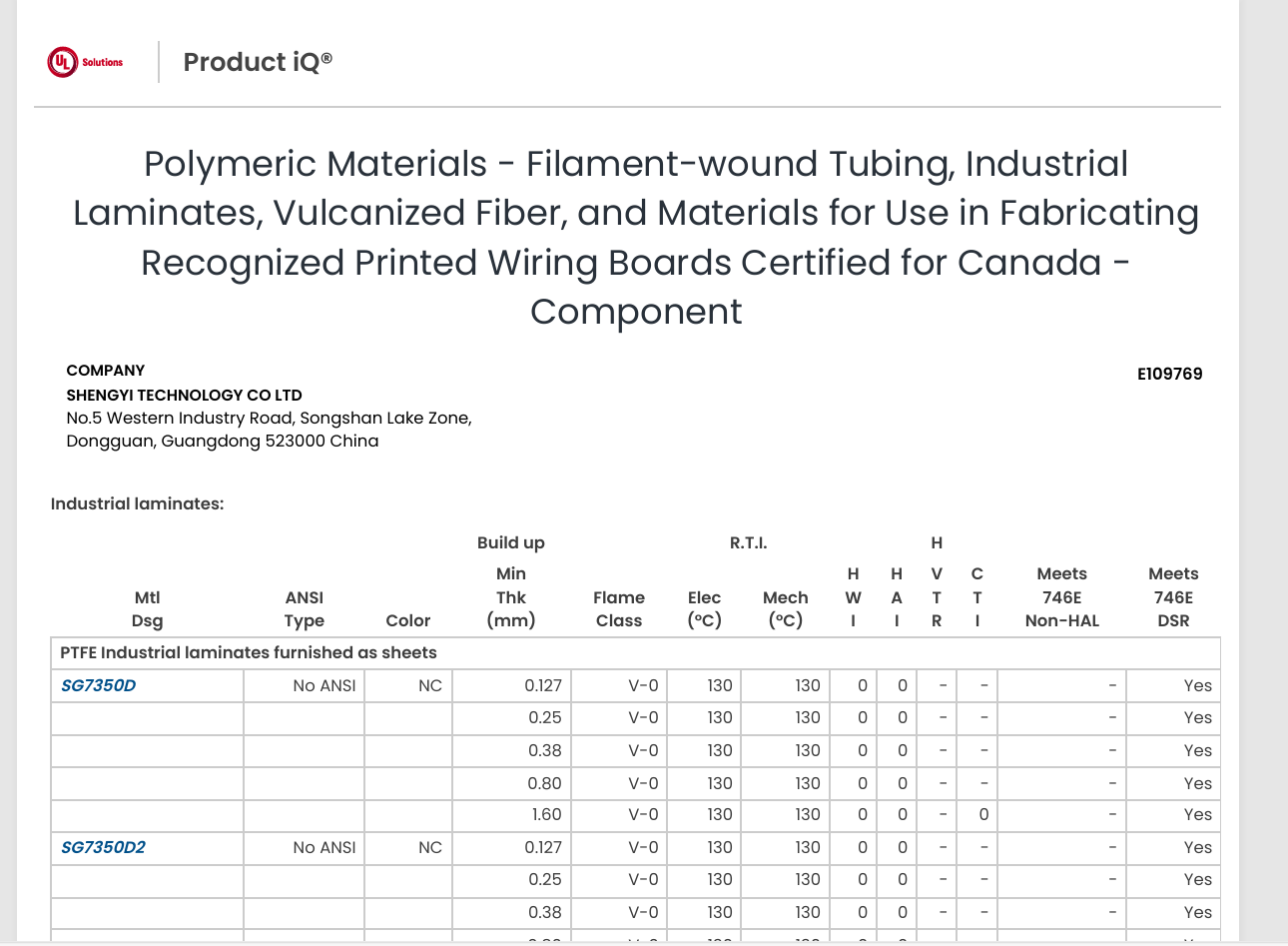Click the Meets 746E Non-HAL column header
Image resolution: width=1288 pixels, height=946 pixels.
point(1061,596)
